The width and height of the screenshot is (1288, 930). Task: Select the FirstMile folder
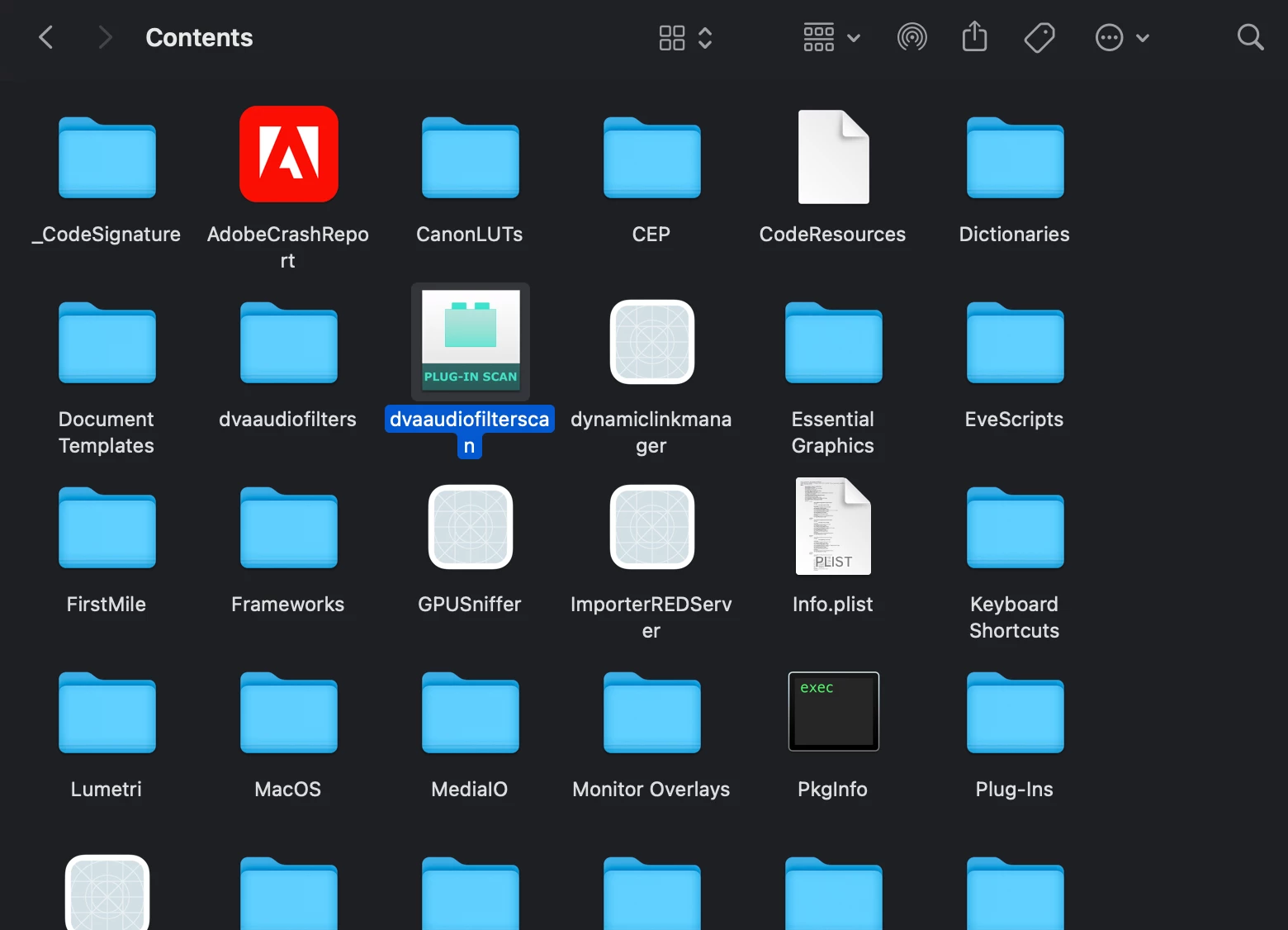tap(107, 528)
